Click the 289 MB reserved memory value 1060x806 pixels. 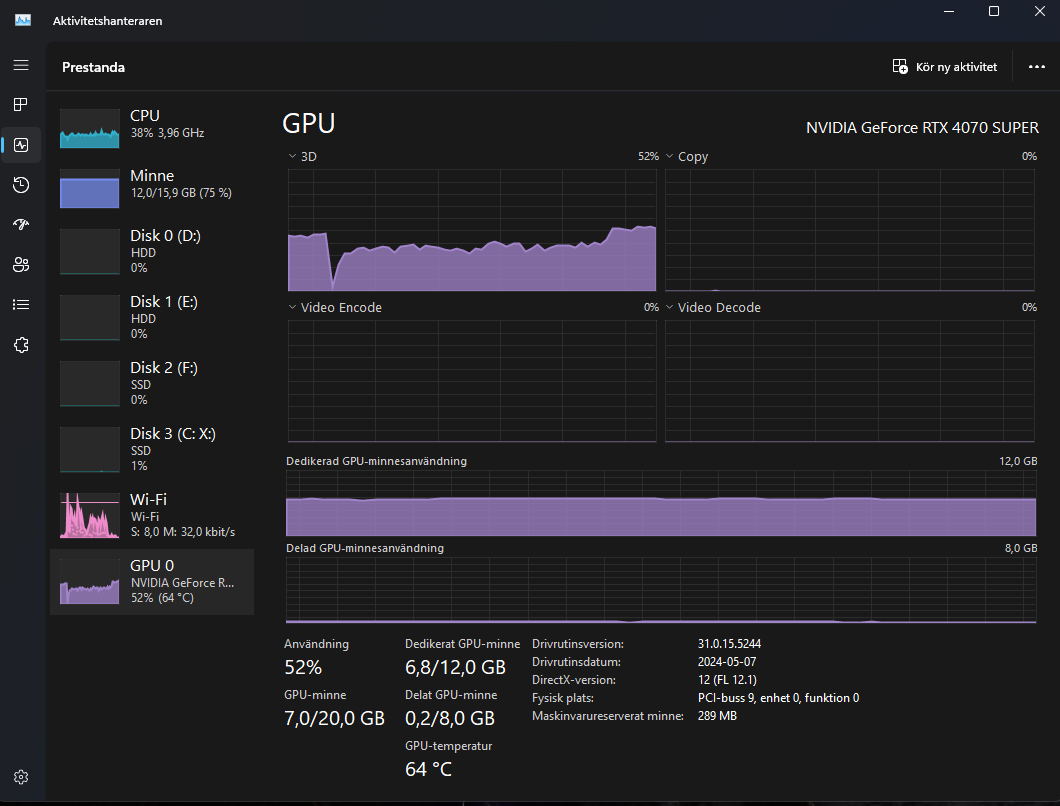point(717,715)
